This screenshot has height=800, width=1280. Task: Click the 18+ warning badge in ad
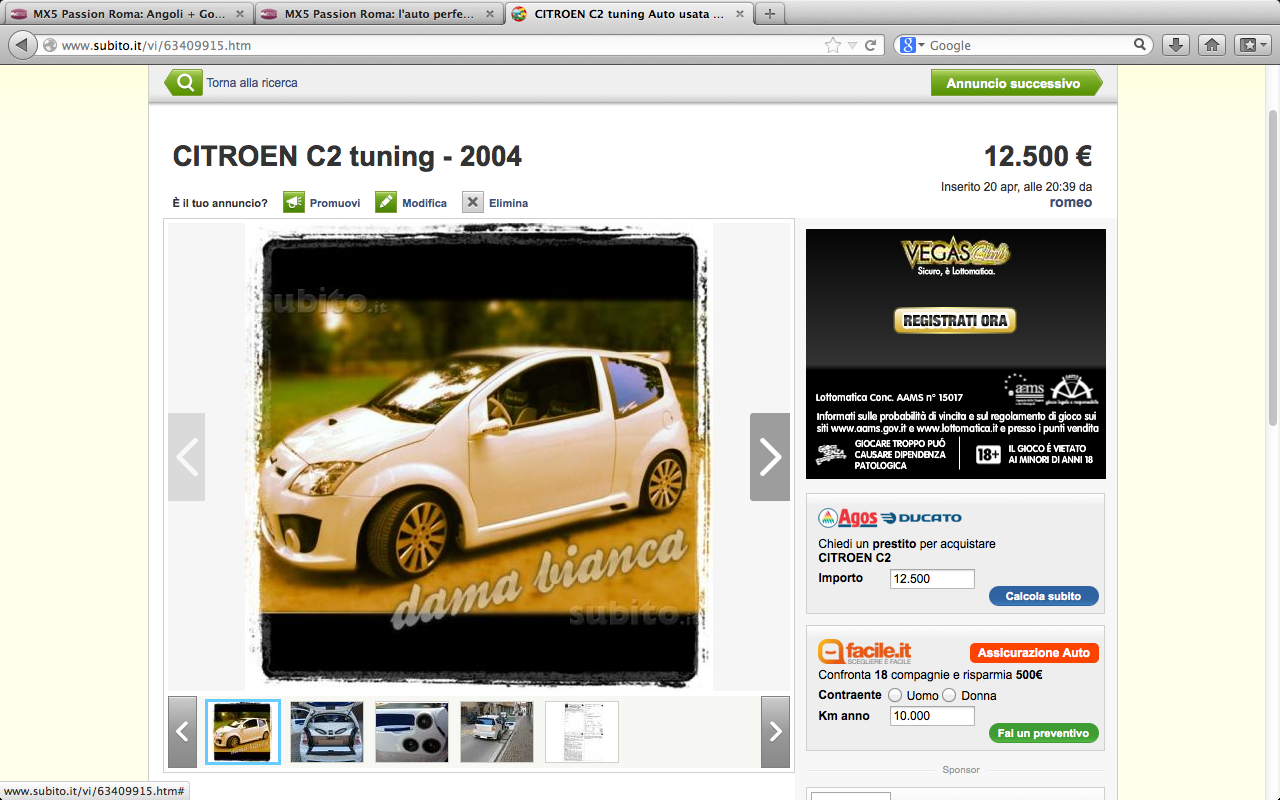tap(988, 454)
